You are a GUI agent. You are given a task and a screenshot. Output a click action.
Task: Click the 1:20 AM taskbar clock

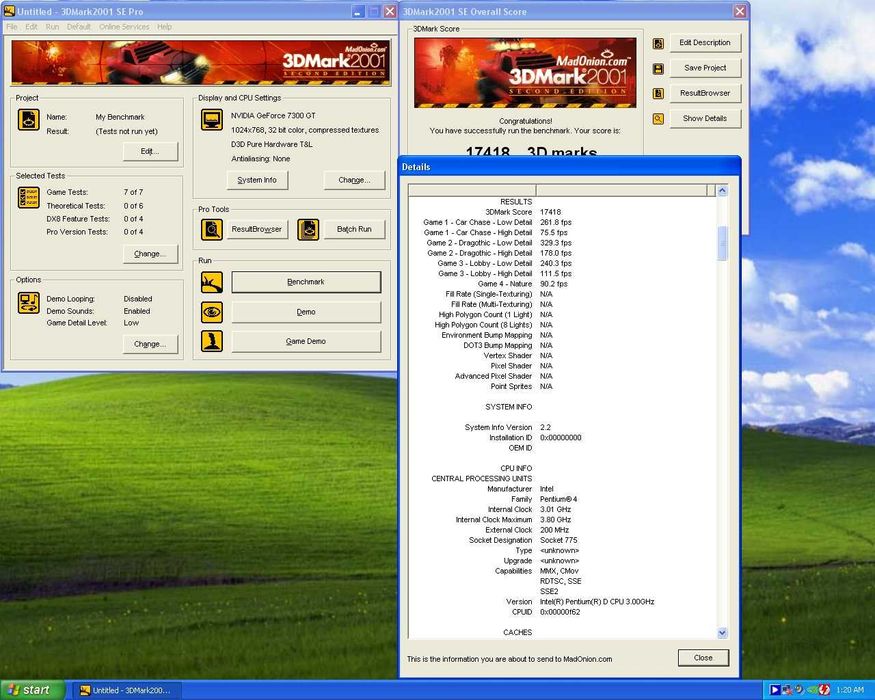(x=850, y=691)
